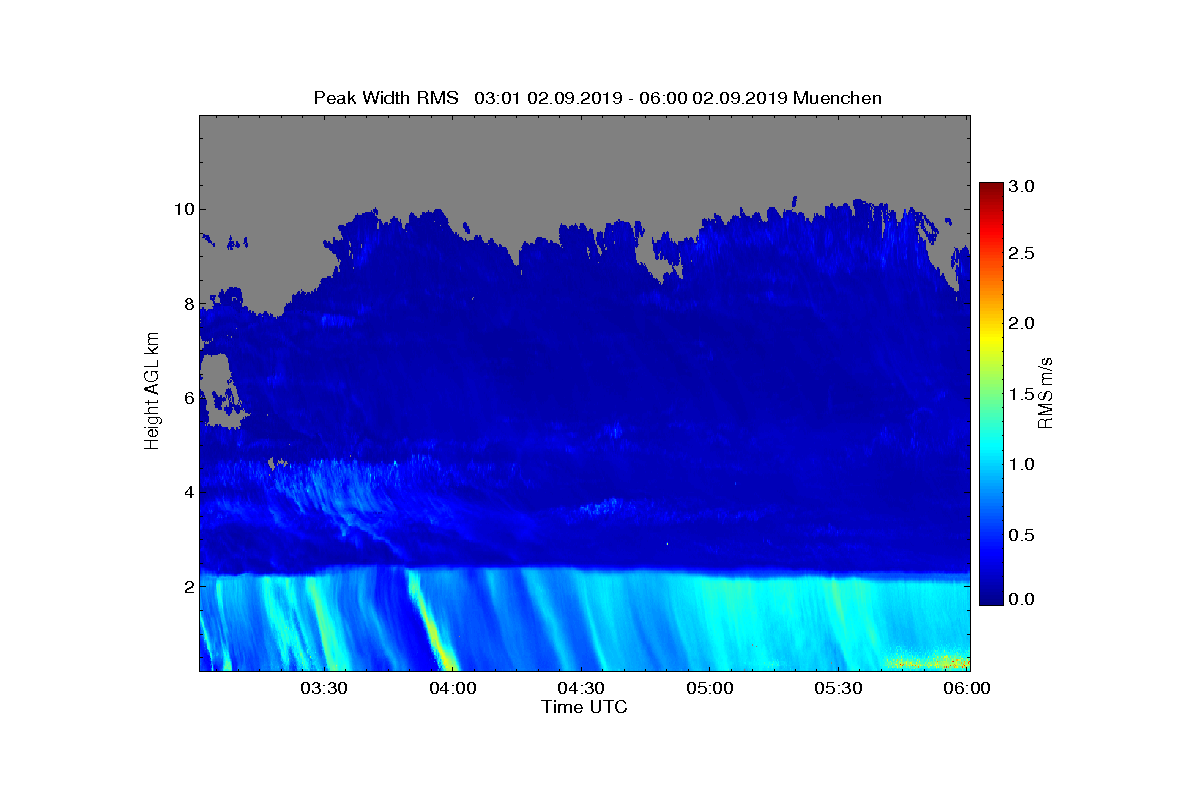Click the colorbar value 0.5
Image resolution: width=1200 pixels, height=800 pixels.
click(1021, 535)
